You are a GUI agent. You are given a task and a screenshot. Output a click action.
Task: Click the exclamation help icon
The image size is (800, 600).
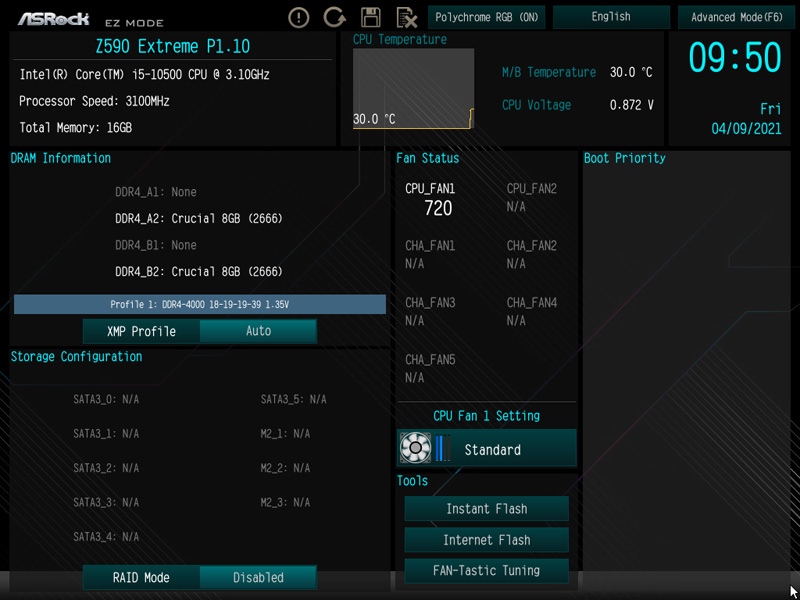click(x=299, y=18)
